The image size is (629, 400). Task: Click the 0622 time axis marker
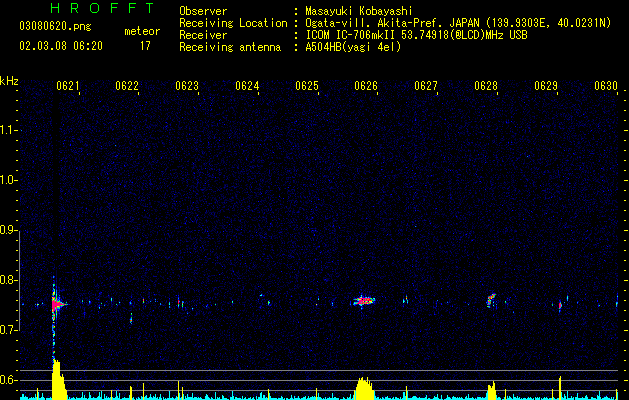[x=127, y=86]
